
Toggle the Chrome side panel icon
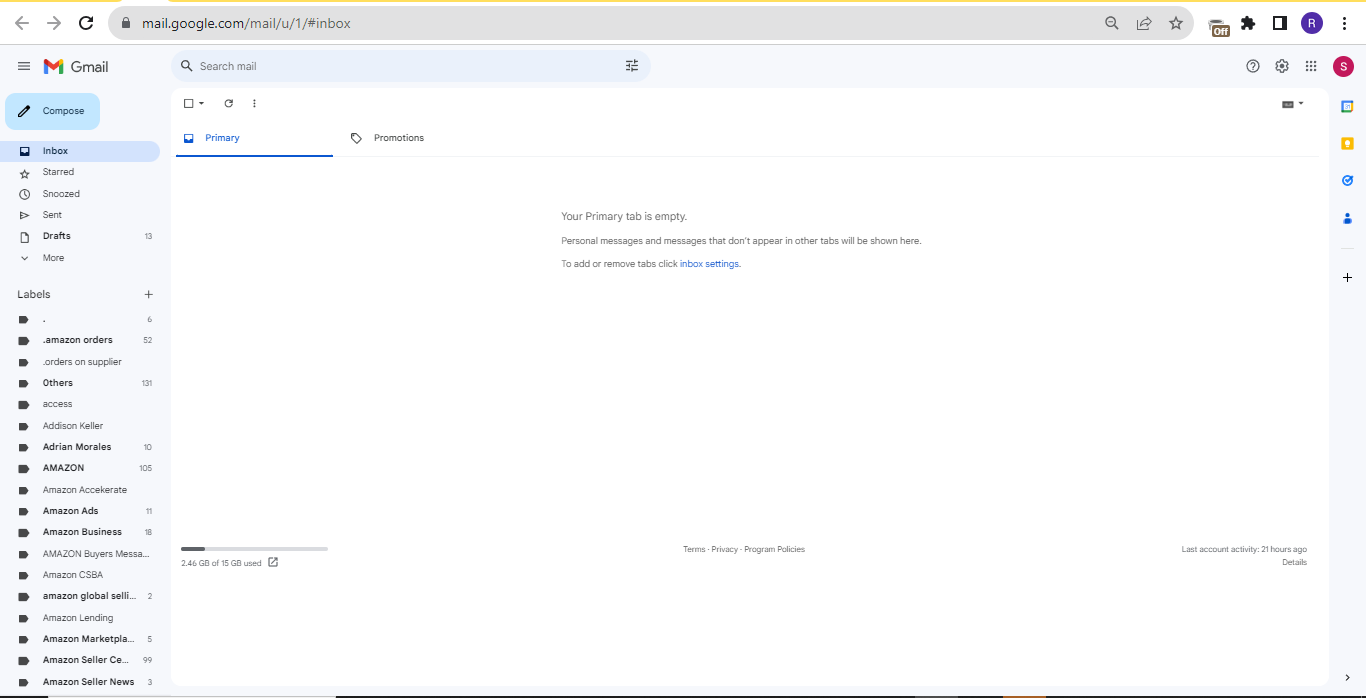click(1279, 23)
